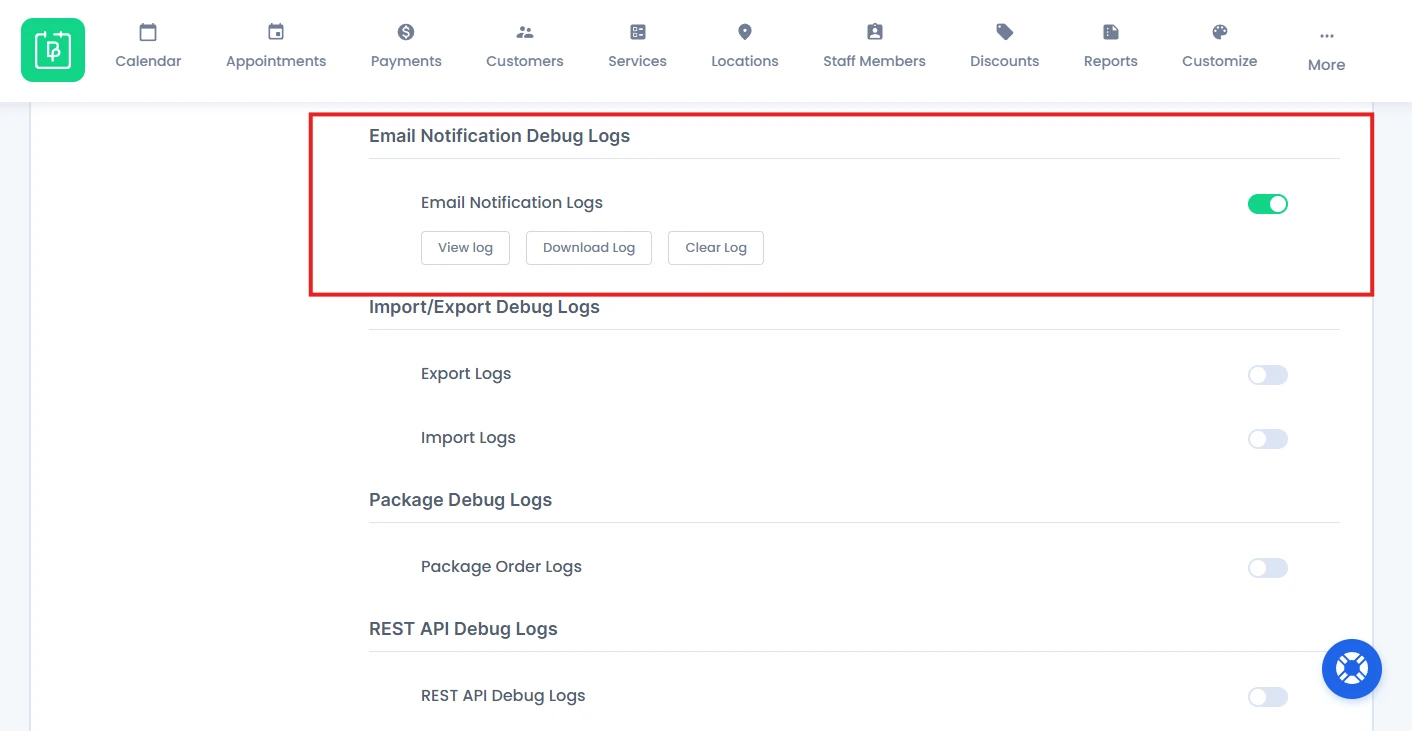Turn on Package Order Logs toggle
This screenshot has height=731, width=1412.
click(1268, 568)
